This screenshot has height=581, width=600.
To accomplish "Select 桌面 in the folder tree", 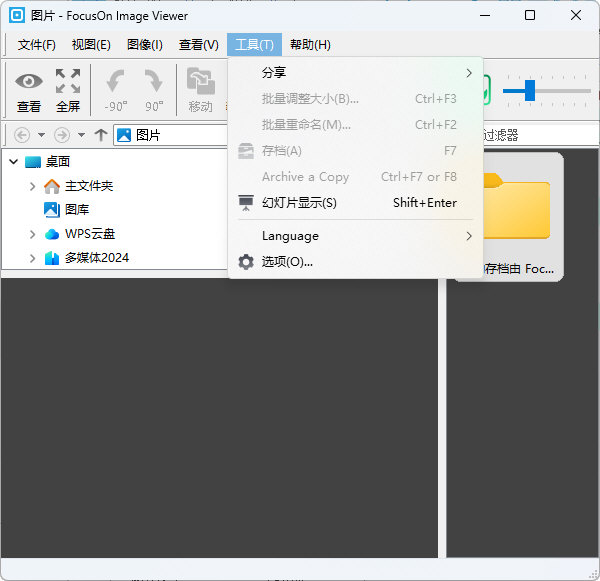I will coord(58,162).
